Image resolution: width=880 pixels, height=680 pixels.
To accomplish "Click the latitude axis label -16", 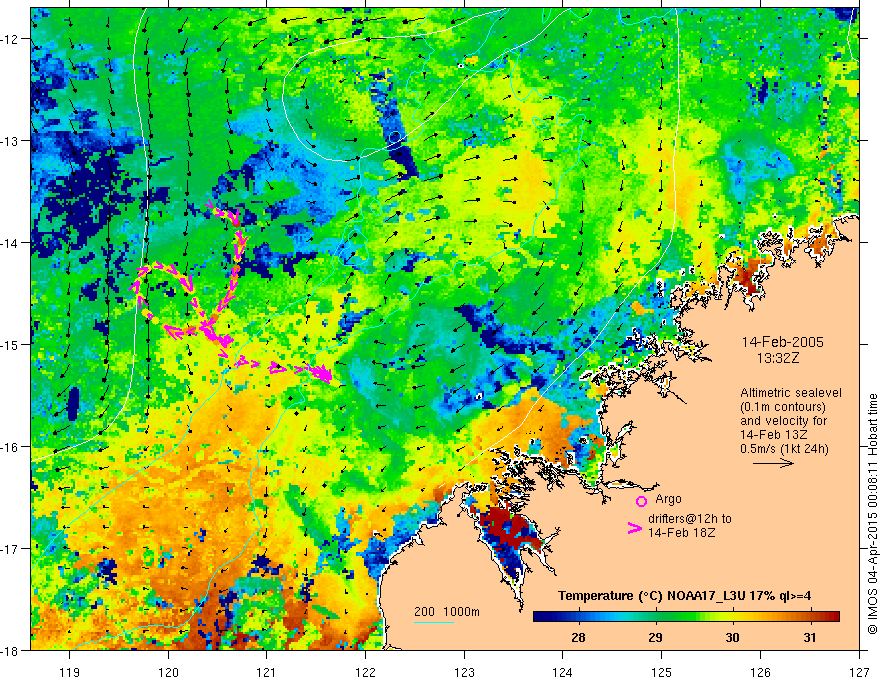I will [11, 447].
